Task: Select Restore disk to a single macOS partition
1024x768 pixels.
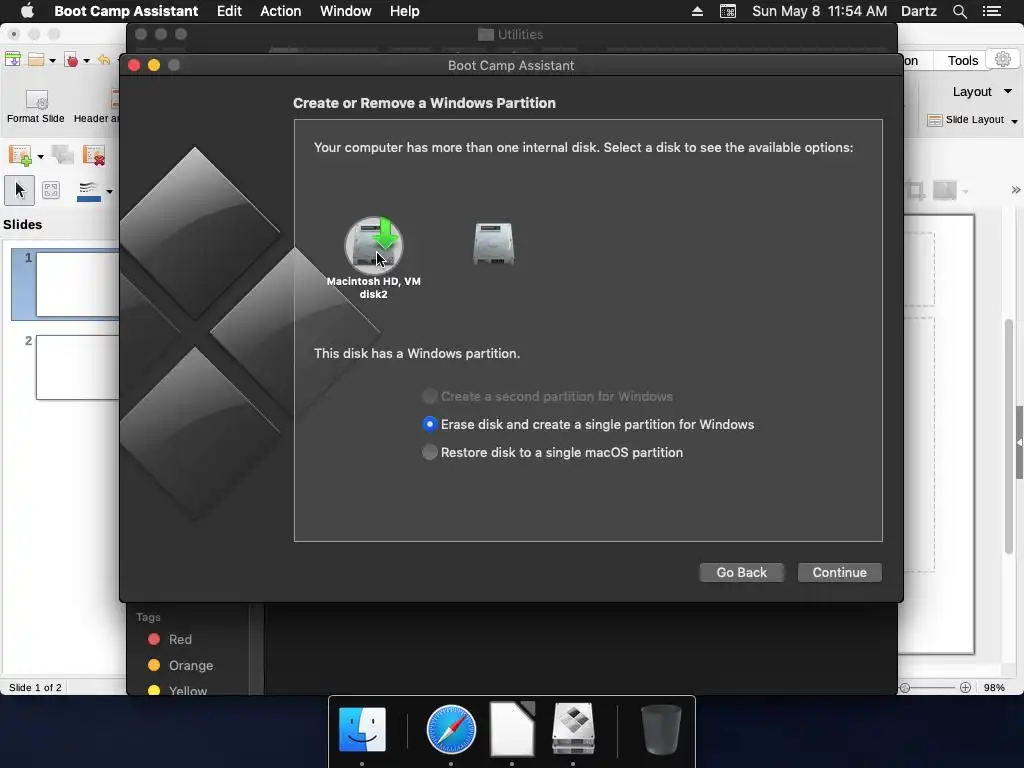Action: (552, 453)
